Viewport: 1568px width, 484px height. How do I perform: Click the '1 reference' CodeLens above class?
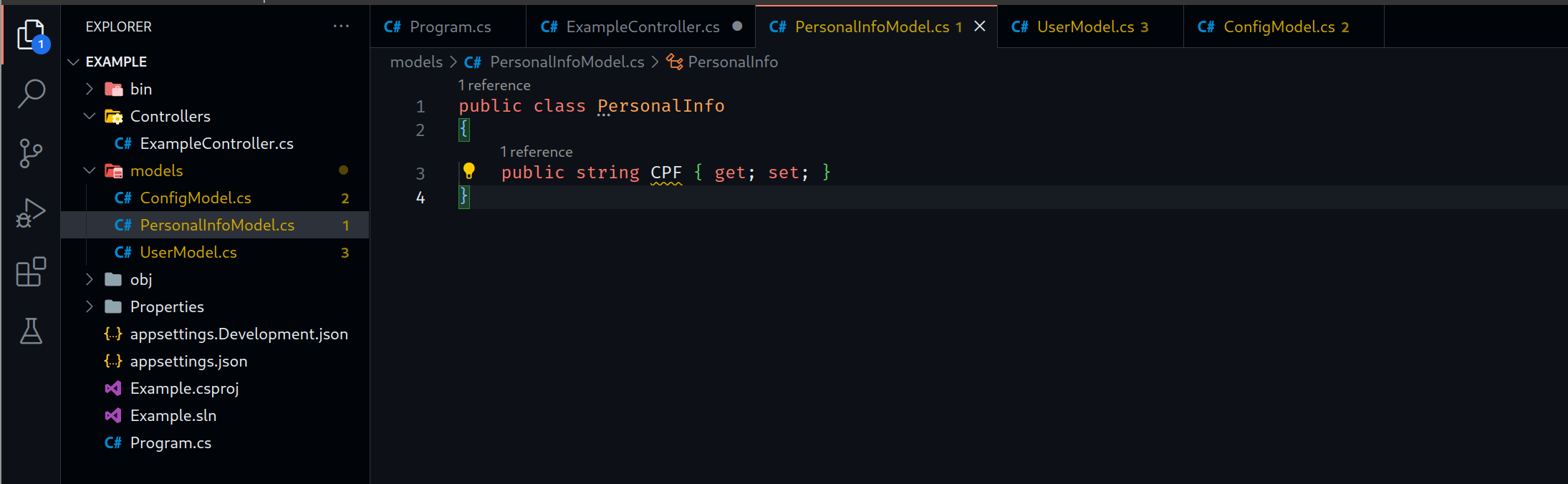click(494, 85)
